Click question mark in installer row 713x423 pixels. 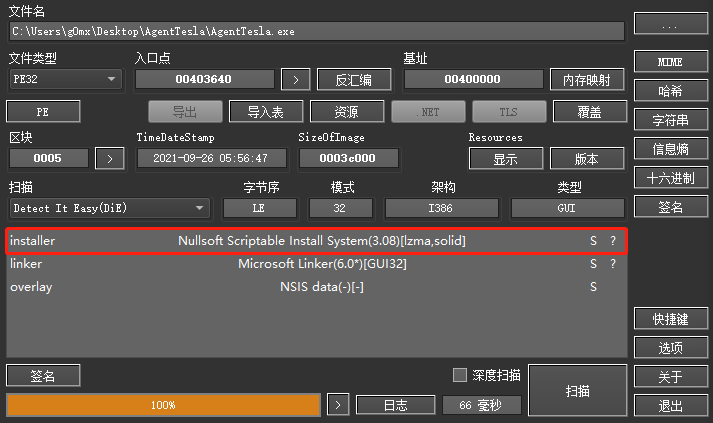point(613,241)
